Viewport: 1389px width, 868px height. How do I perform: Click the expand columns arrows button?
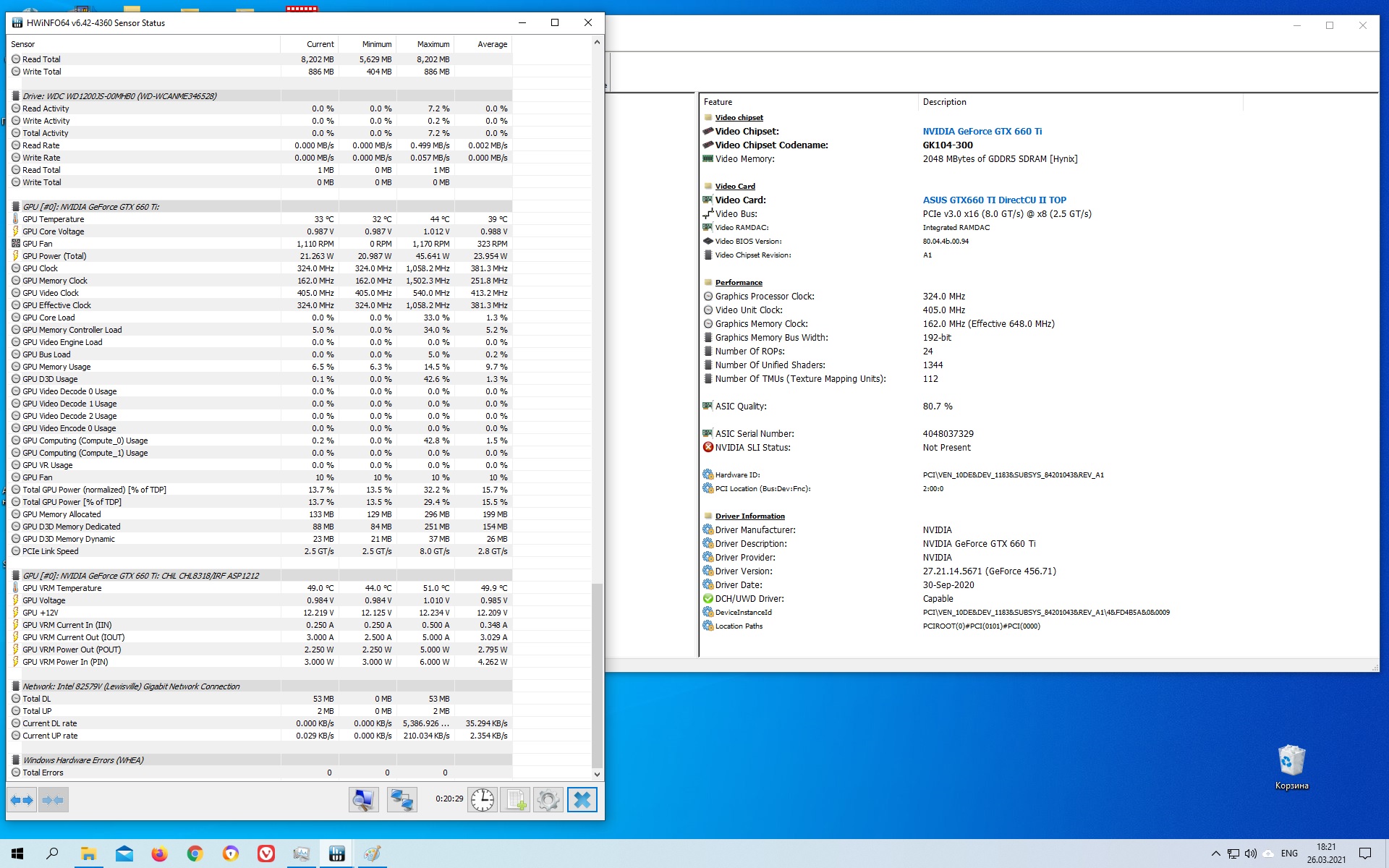click(x=22, y=800)
